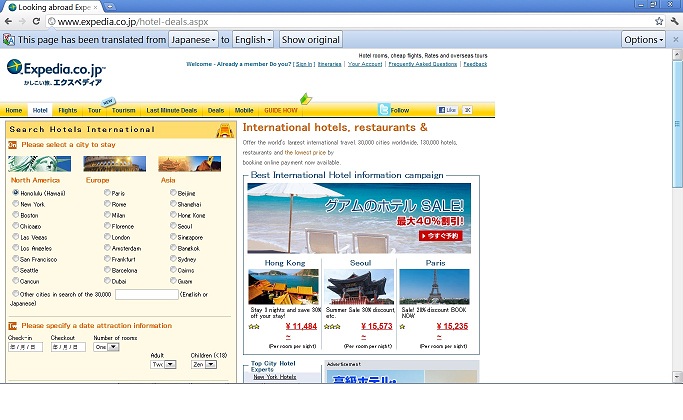Viewport: 683px width, 420px height.
Task: Go to Last Minute Deals tab
Action: click(x=172, y=110)
